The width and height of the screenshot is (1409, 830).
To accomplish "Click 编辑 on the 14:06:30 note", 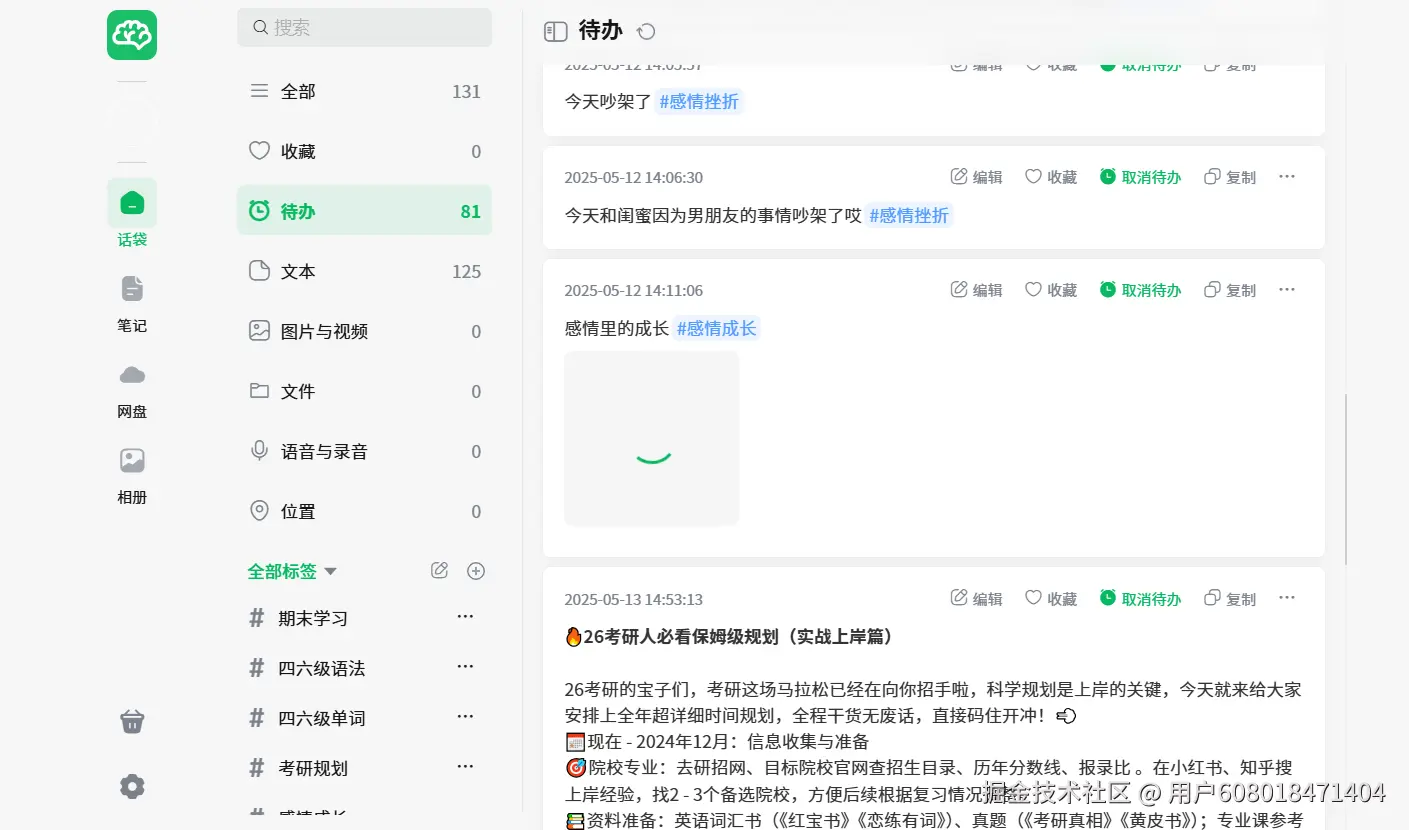I will tap(976, 177).
